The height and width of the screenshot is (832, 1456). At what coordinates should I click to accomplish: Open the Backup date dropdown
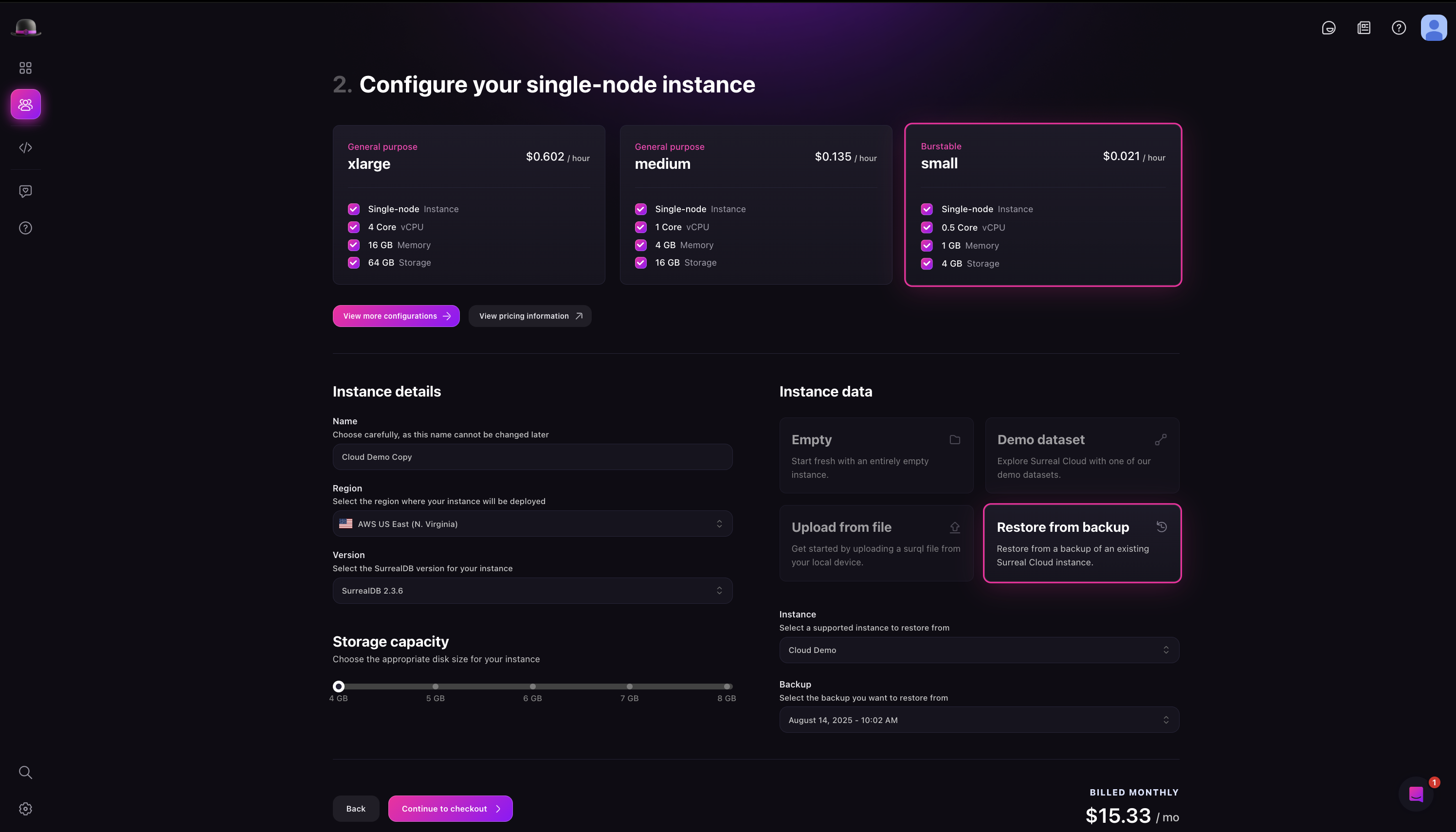point(978,720)
